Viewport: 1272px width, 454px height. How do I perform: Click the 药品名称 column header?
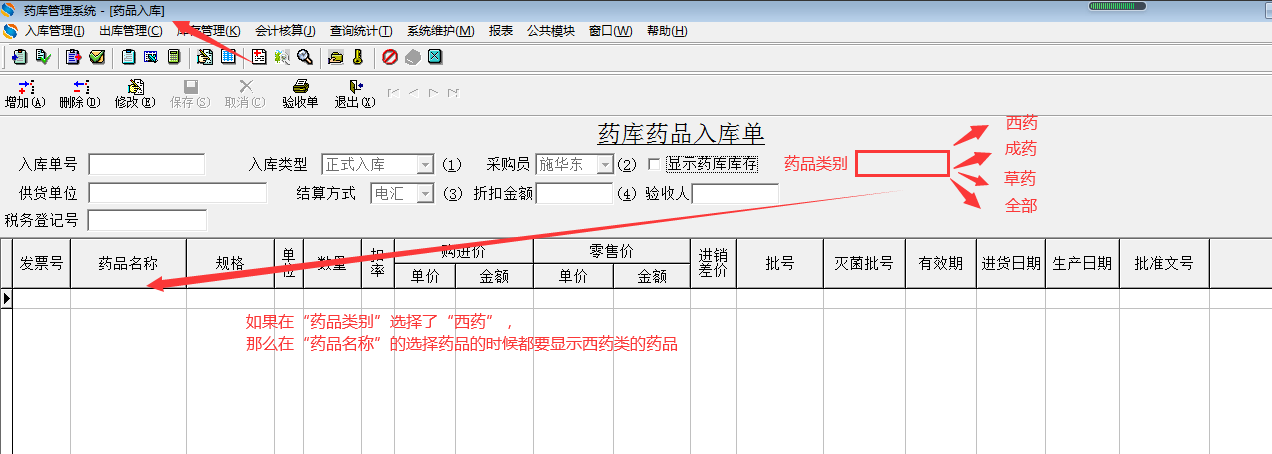[x=128, y=264]
